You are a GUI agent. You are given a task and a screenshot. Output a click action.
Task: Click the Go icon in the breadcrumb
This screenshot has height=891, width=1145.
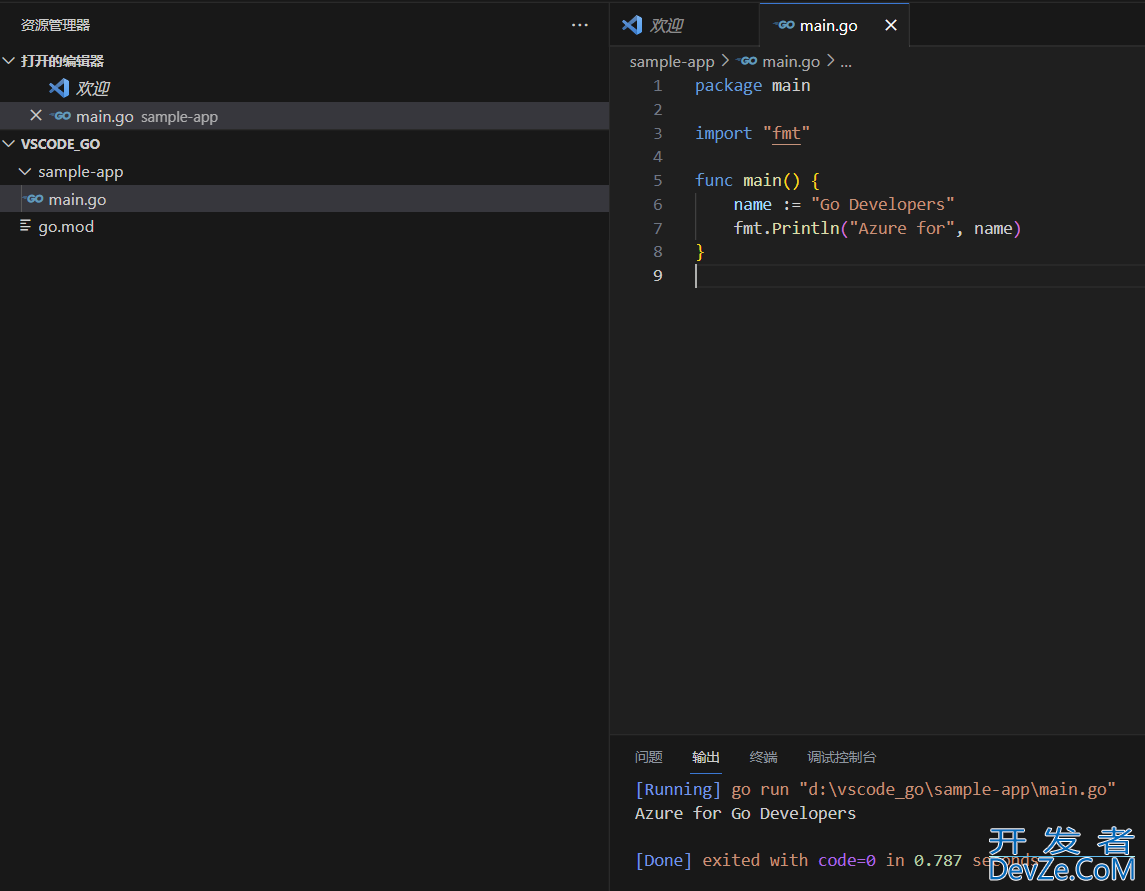pos(747,61)
